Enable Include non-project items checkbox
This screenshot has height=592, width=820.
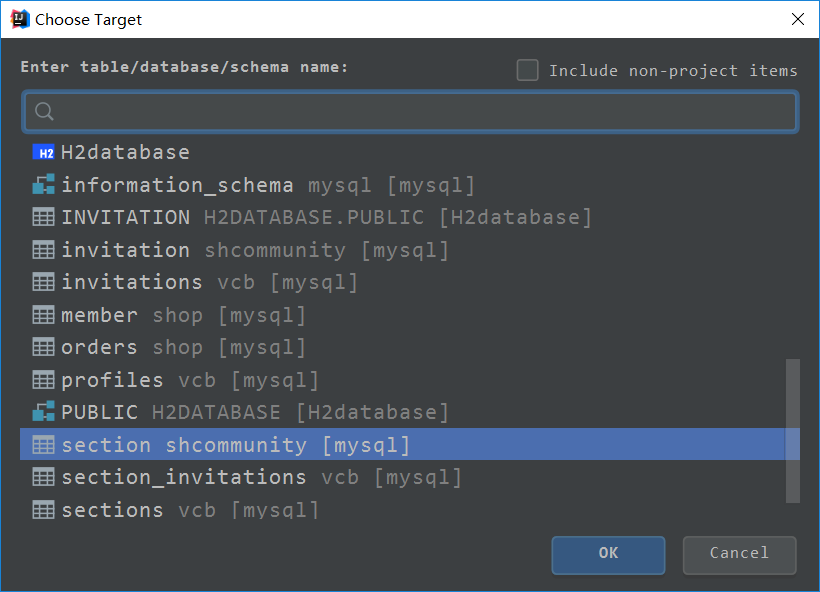[x=528, y=70]
